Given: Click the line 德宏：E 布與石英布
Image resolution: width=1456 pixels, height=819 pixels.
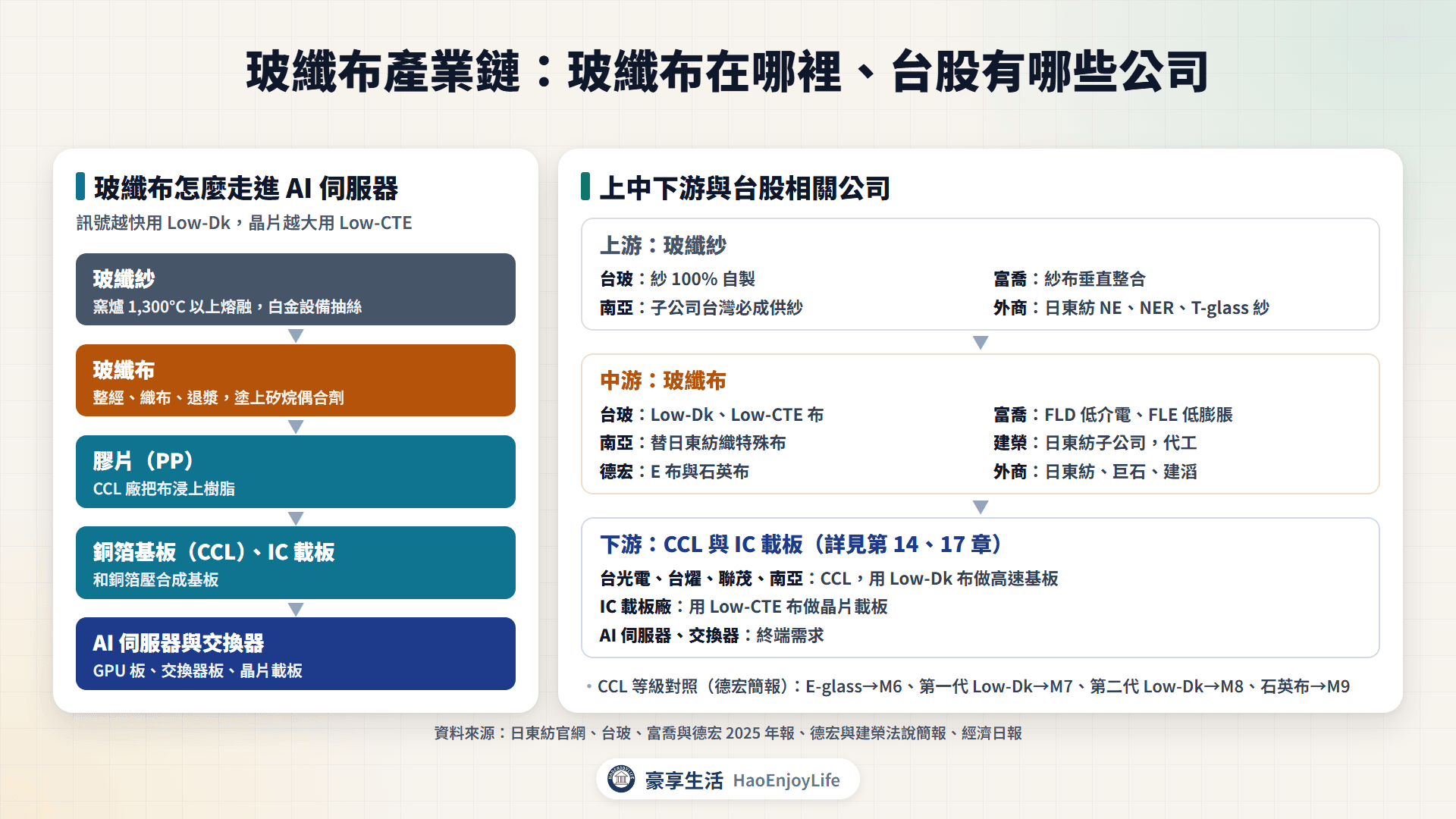Looking at the screenshot, I should pos(674,472).
